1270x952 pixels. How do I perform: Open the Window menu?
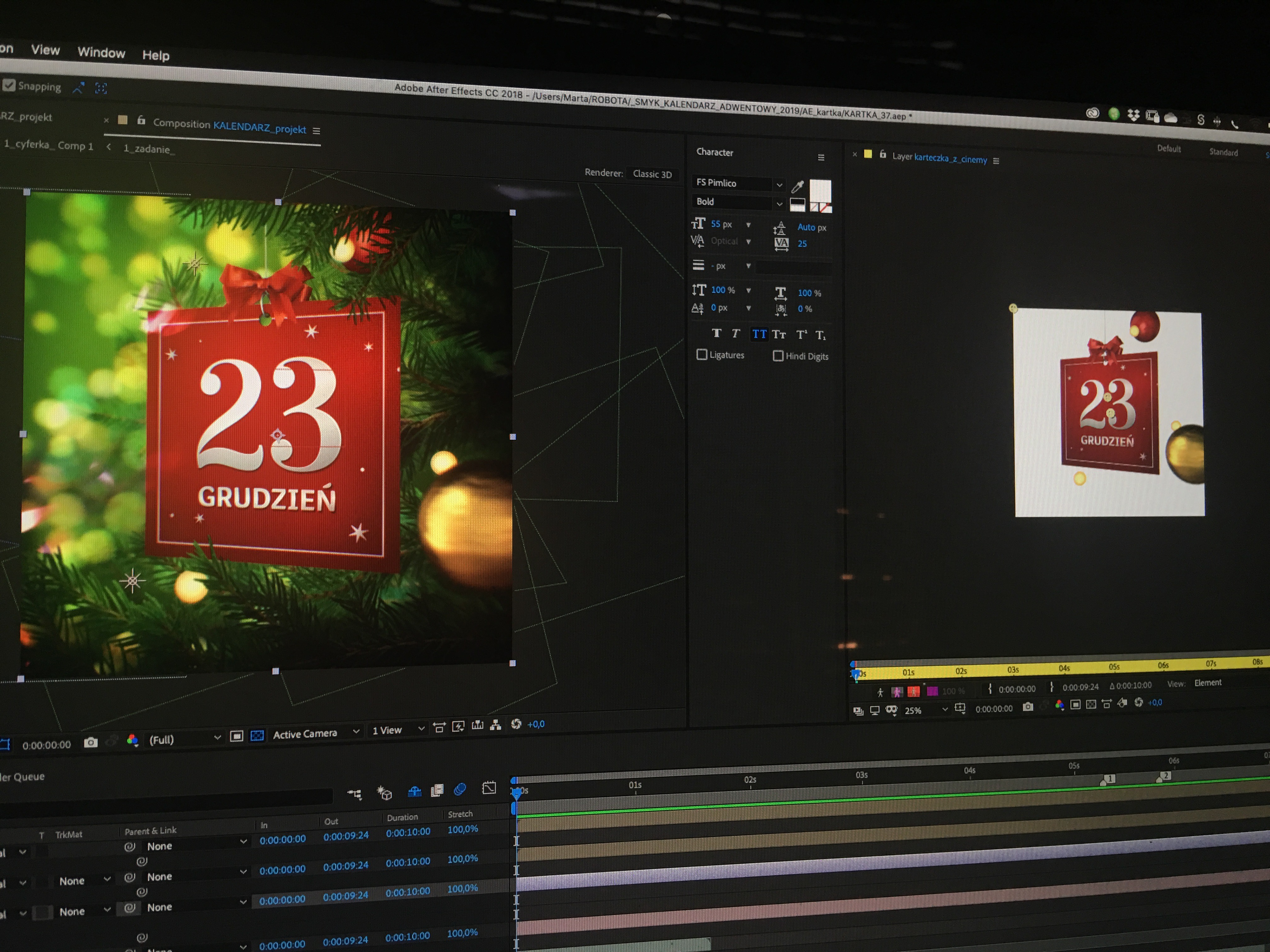point(101,53)
